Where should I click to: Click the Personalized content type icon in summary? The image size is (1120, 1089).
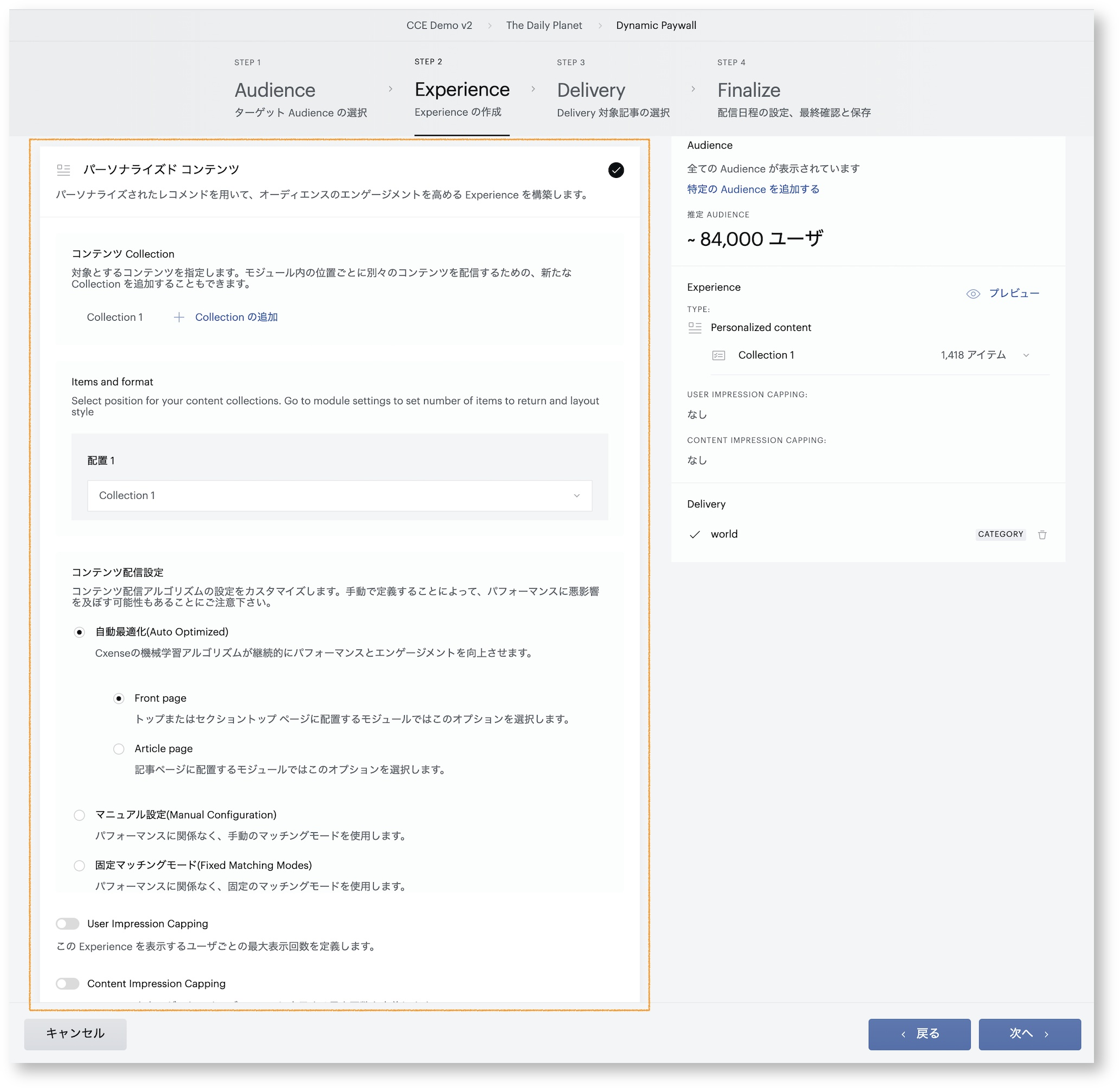(x=695, y=328)
